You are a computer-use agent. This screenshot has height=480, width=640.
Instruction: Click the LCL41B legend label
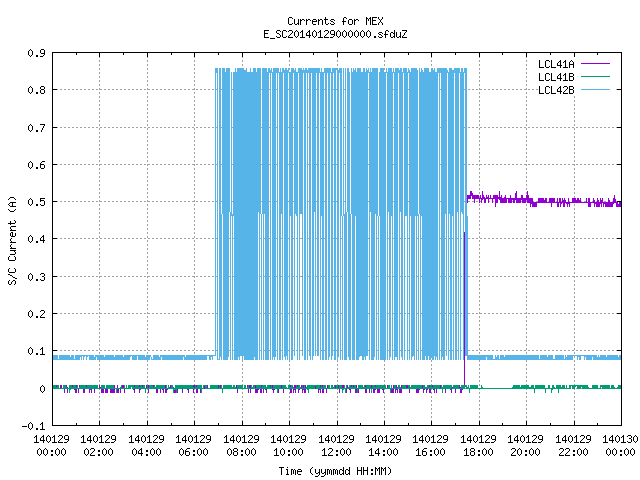[556, 77]
